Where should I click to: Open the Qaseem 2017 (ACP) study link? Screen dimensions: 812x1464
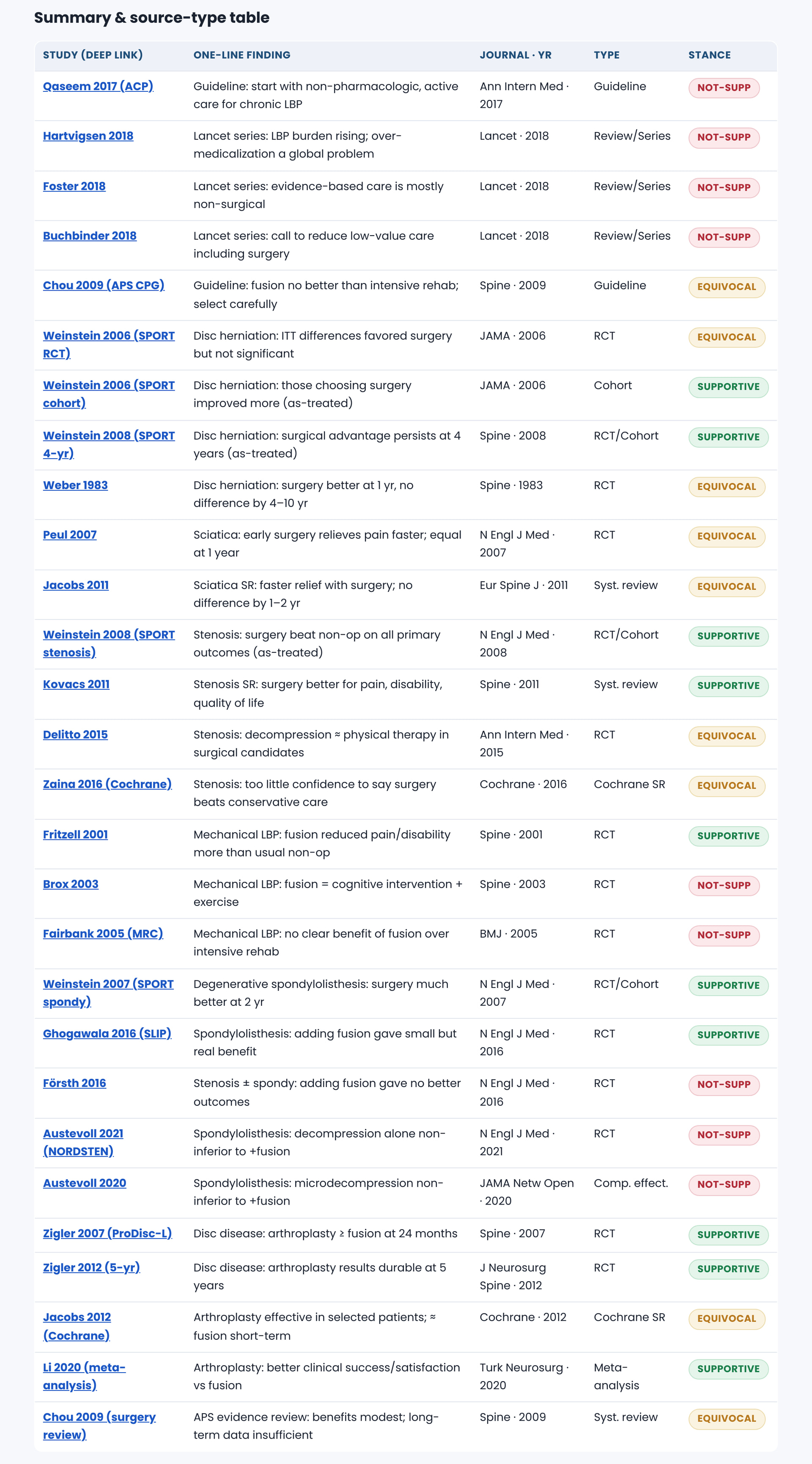coord(98,86)
